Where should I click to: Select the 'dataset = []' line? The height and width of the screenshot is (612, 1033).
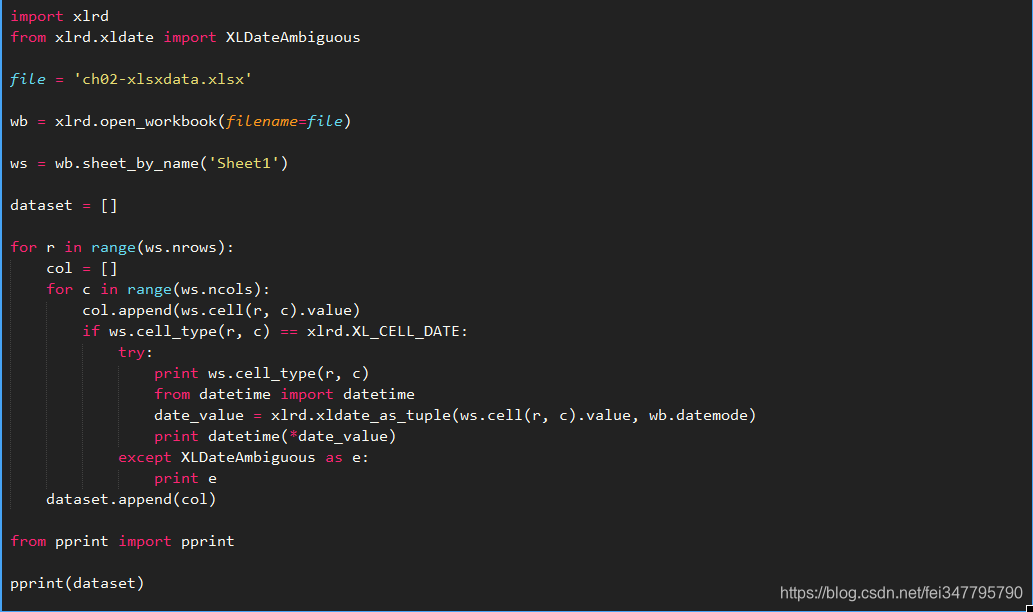point(64,206)
